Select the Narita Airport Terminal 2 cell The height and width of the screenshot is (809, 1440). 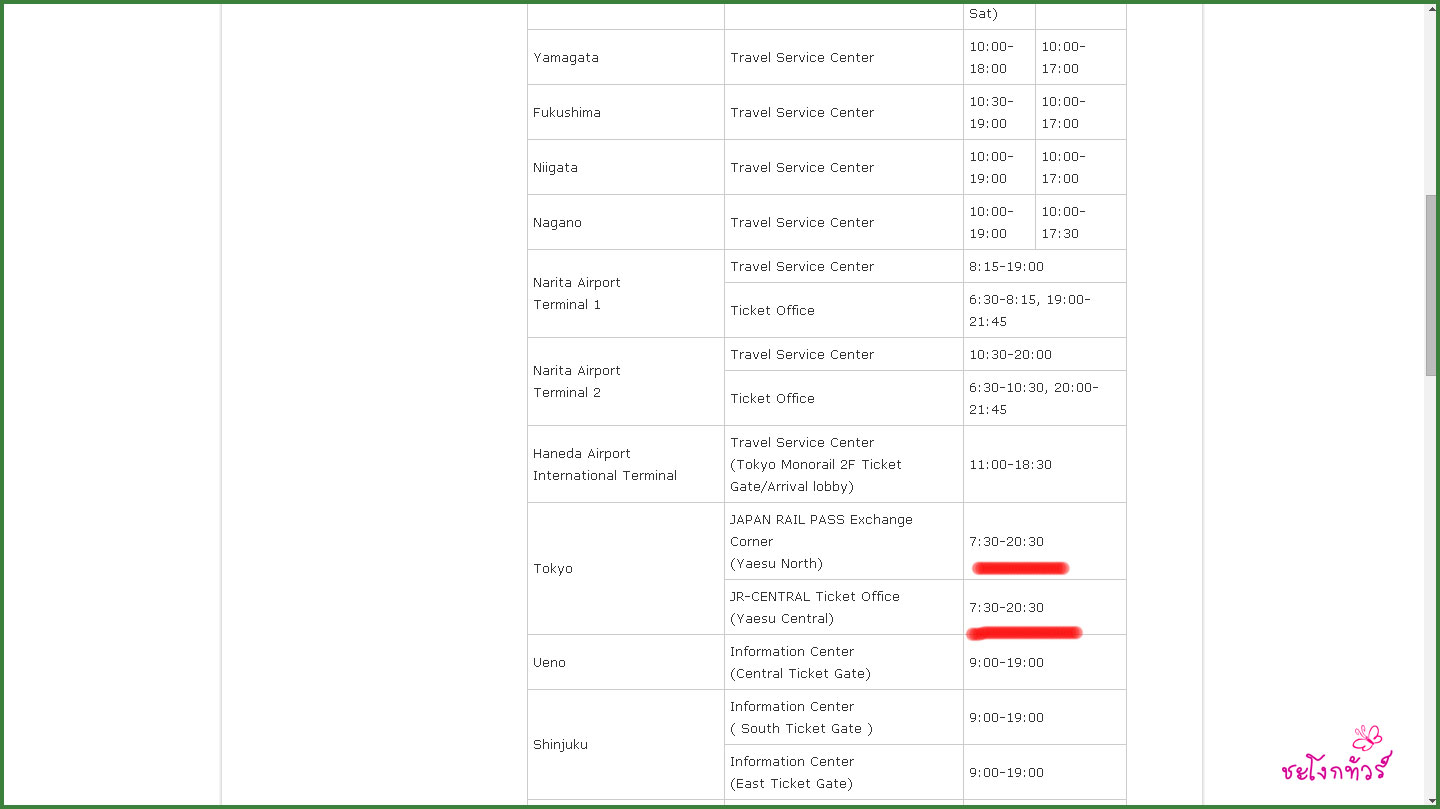(x=626, y=381)
